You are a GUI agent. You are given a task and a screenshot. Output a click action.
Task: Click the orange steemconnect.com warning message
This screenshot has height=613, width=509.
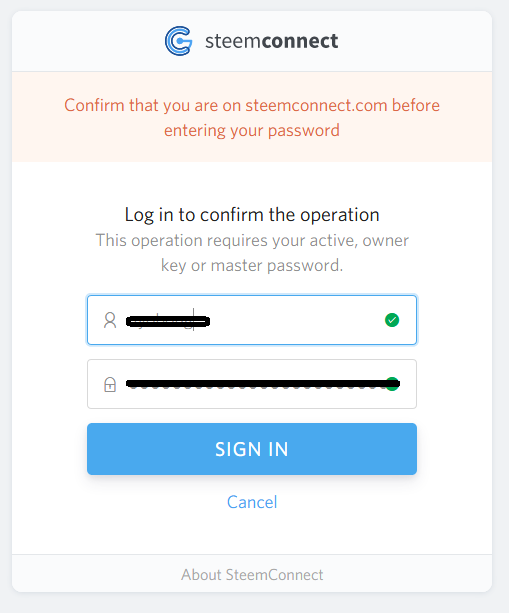[252, 118]
